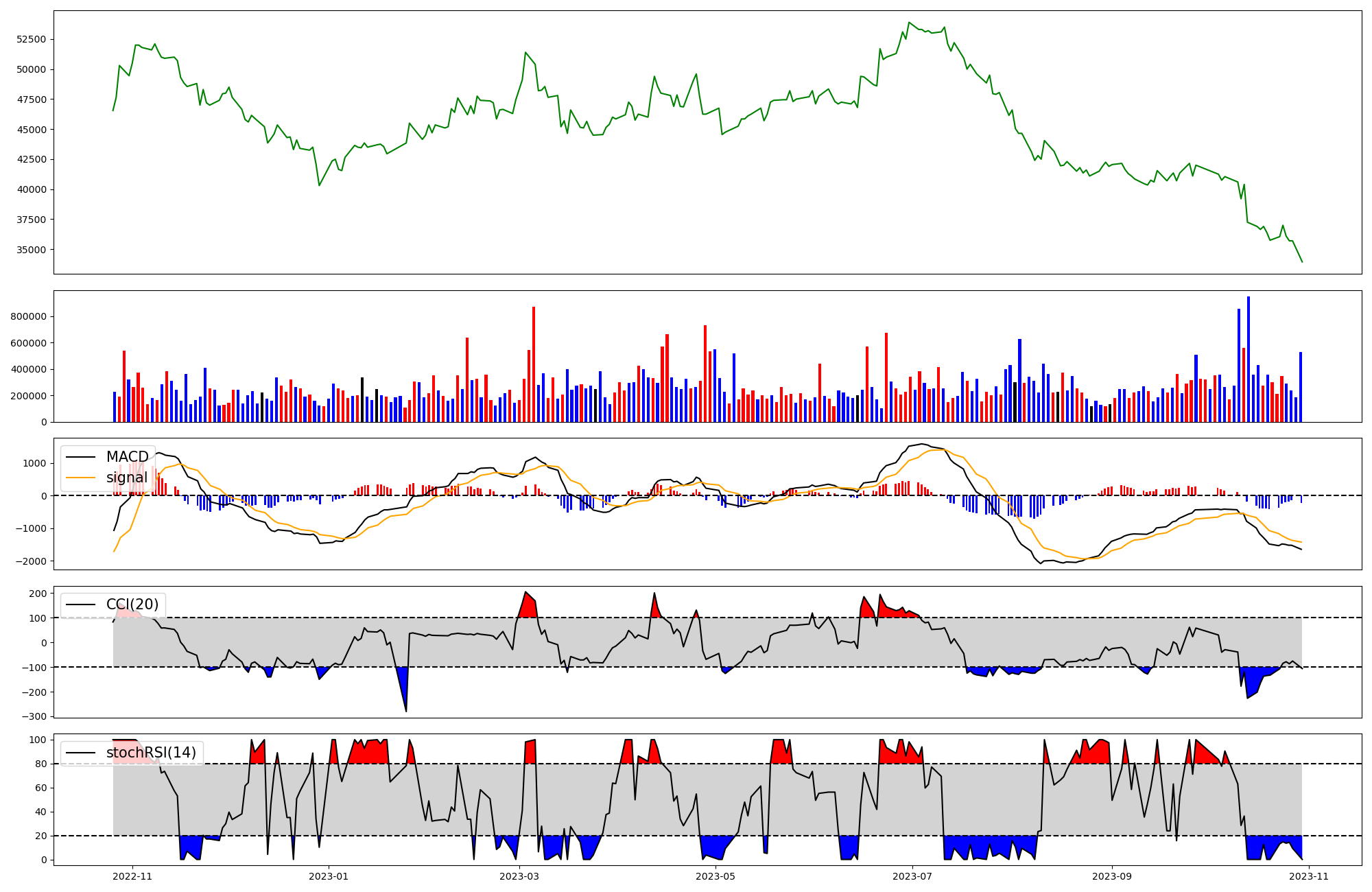Click the -2000 MACD axis label
Viewport: 1372px width, 892px height.
(x=31, y=561)
